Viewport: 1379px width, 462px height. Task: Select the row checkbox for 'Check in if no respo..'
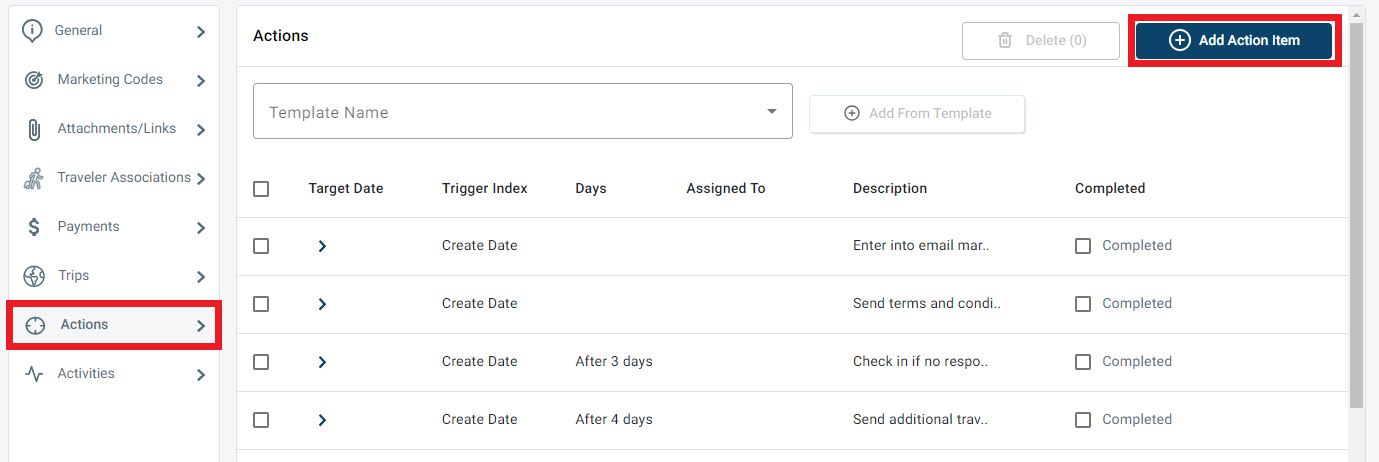[261, 362]
